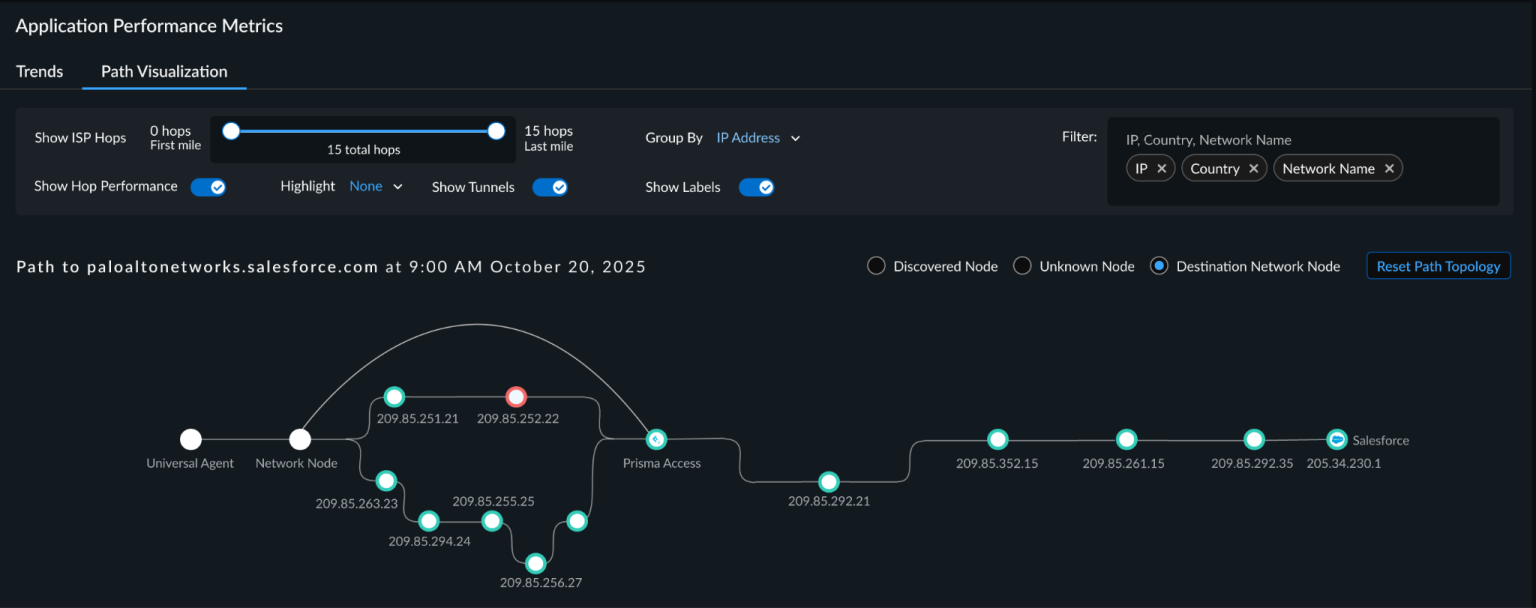The width and height of the screenshot is (1536, 608).
Task: Remove the IP filter chip
Action: (x=1161, y=169)
